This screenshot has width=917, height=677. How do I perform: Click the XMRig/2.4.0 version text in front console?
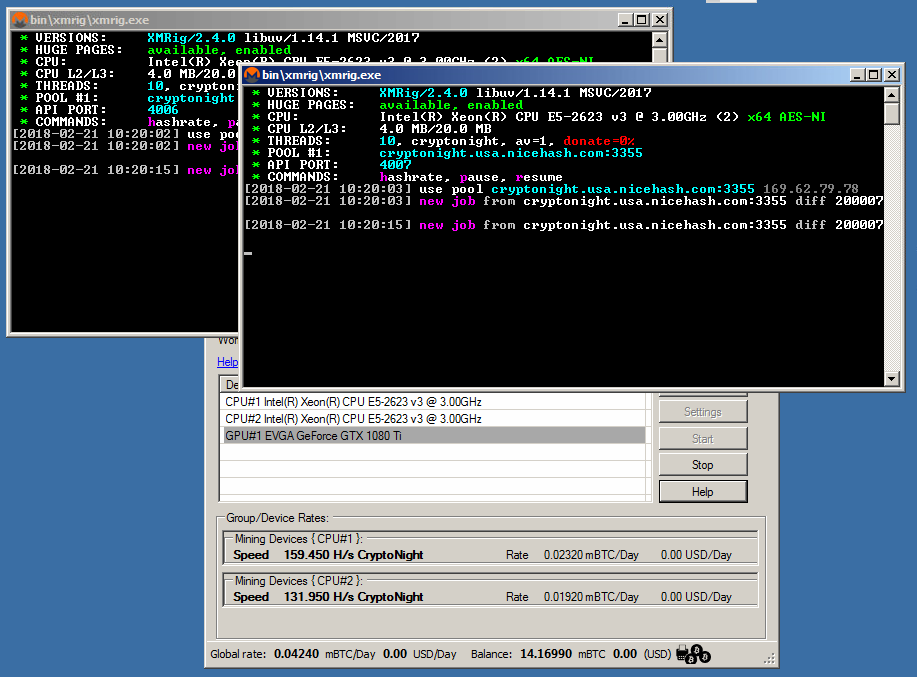(x=423, y=93)
